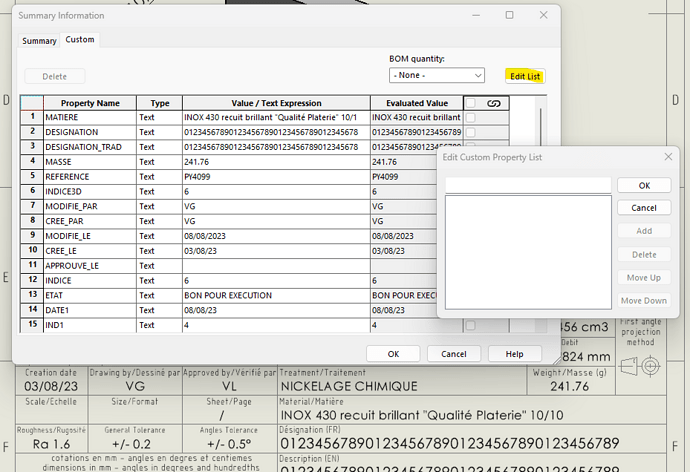Click the Move Down button
This screenshot has height=472, width=690.
tap(644, 300)
